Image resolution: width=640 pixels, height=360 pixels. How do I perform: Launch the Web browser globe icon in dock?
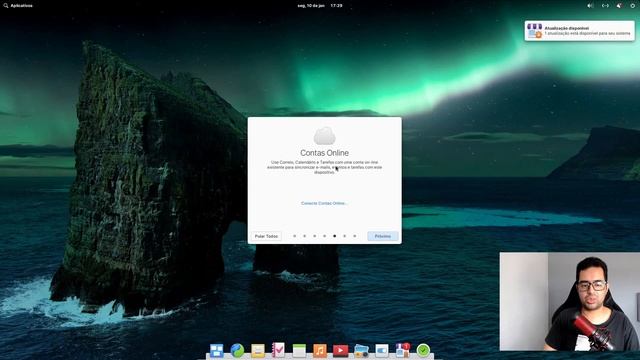(x=237, y=350)
